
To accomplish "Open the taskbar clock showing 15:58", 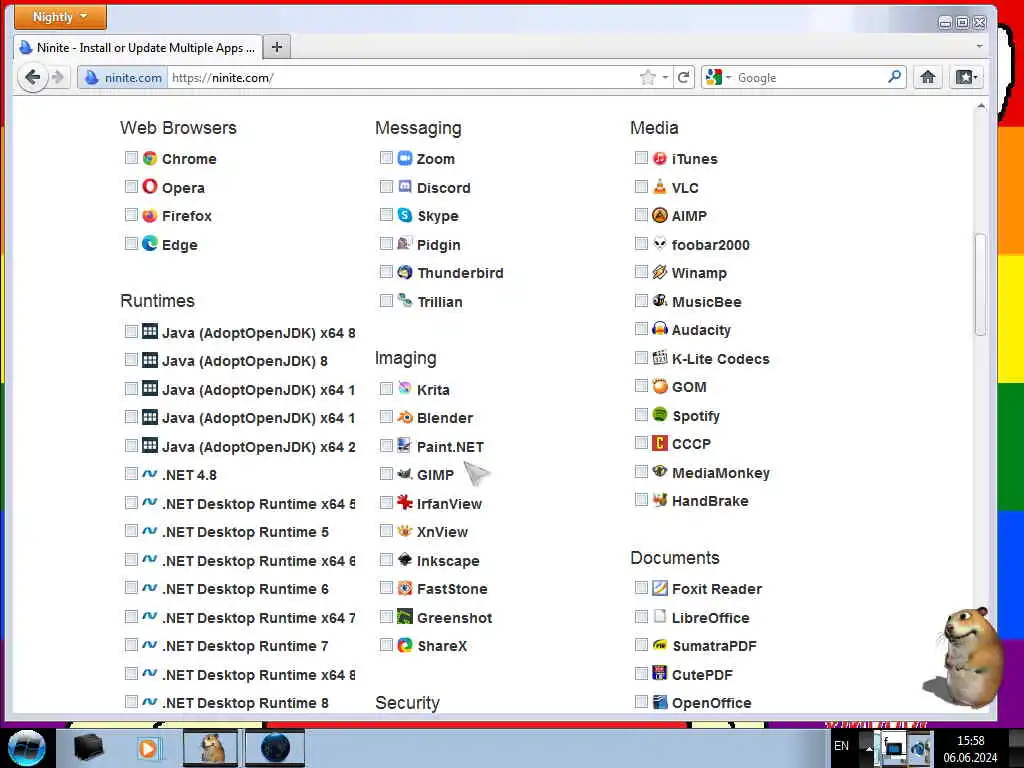I will pyautogui.click(x=970, y=748).
